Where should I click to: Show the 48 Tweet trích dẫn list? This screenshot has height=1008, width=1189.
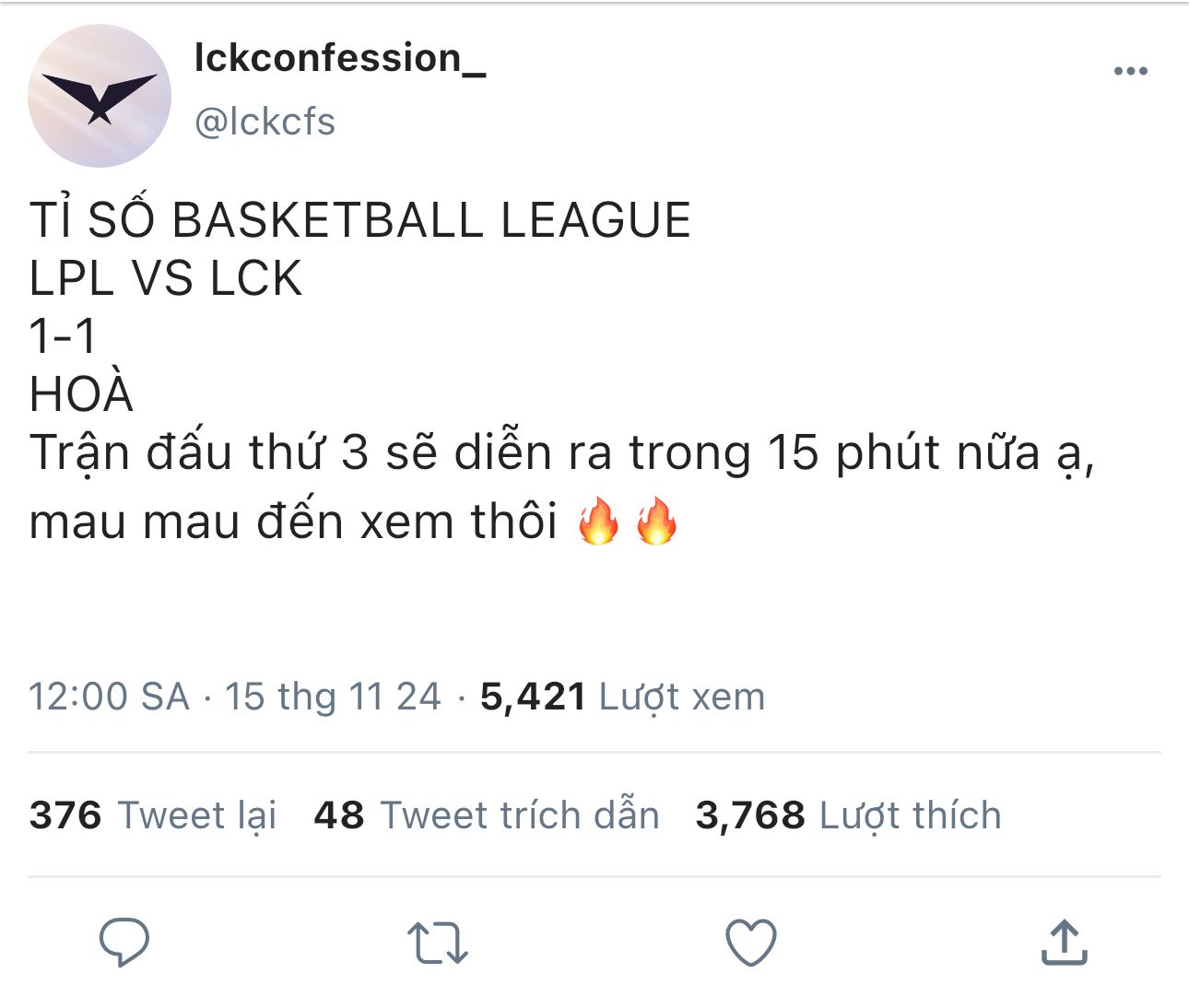487,815
